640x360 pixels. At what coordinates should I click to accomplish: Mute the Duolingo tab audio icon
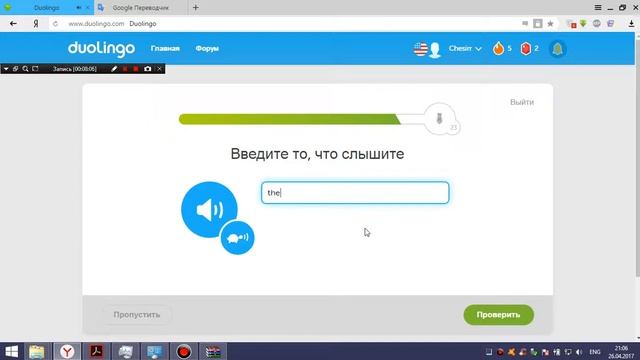(79, 8)
